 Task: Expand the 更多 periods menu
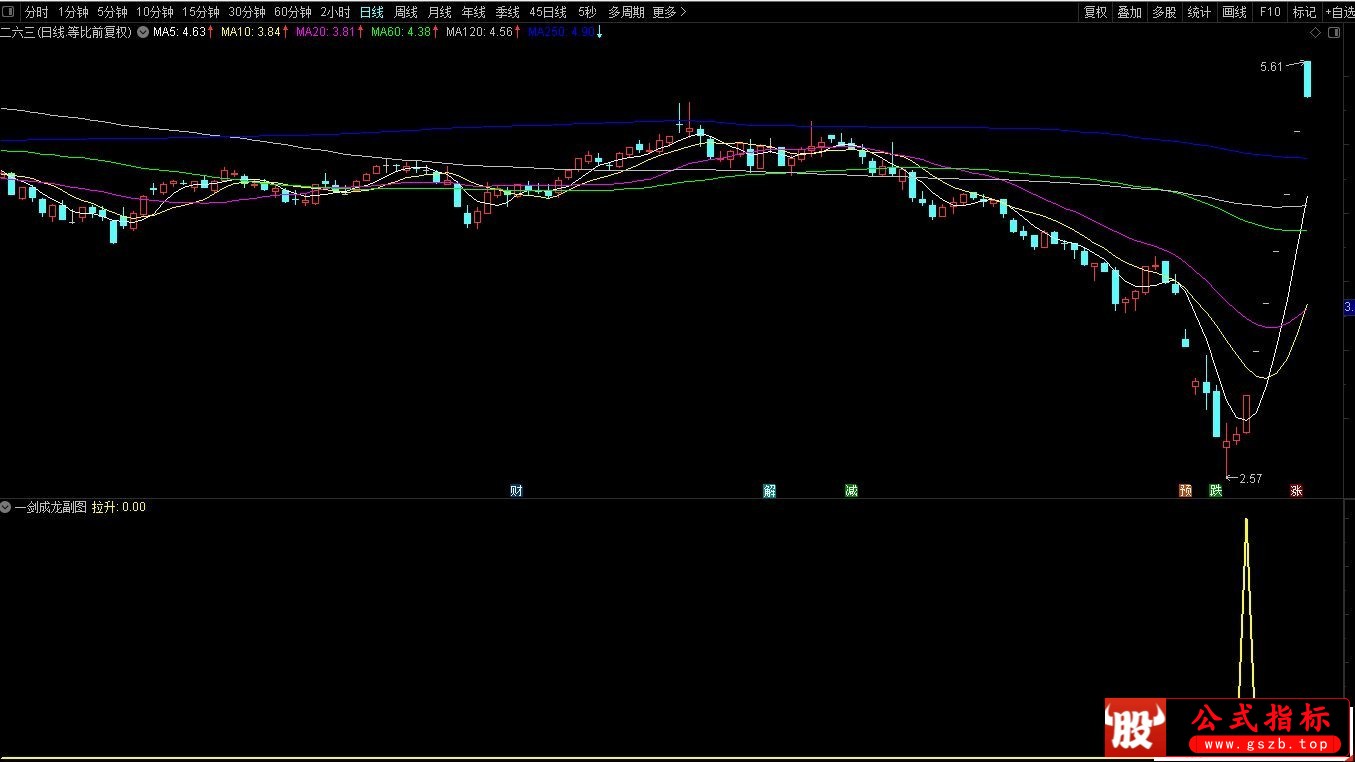coord(669,12)
